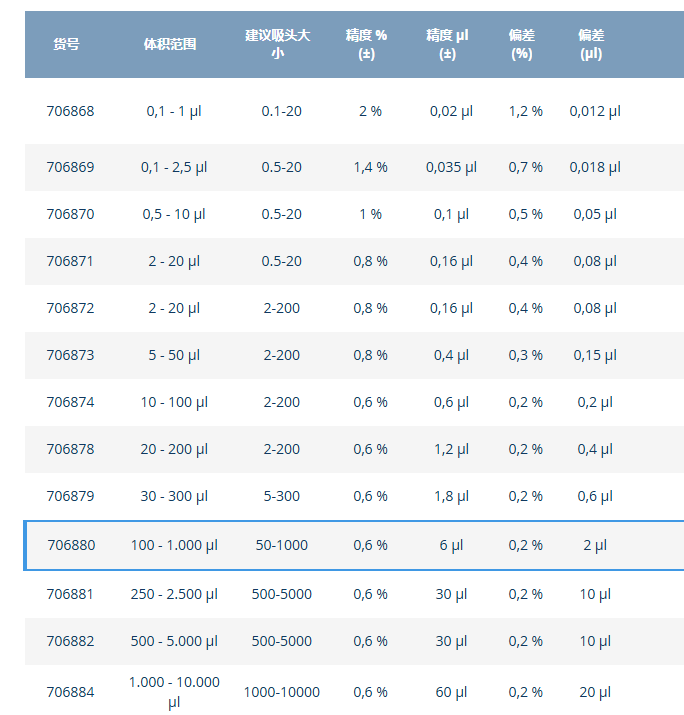Image resolution: width=684 pixels, height=715 pixels.
Task: Click the 1000-10000 tip size cell
Action: click(282, 692)
